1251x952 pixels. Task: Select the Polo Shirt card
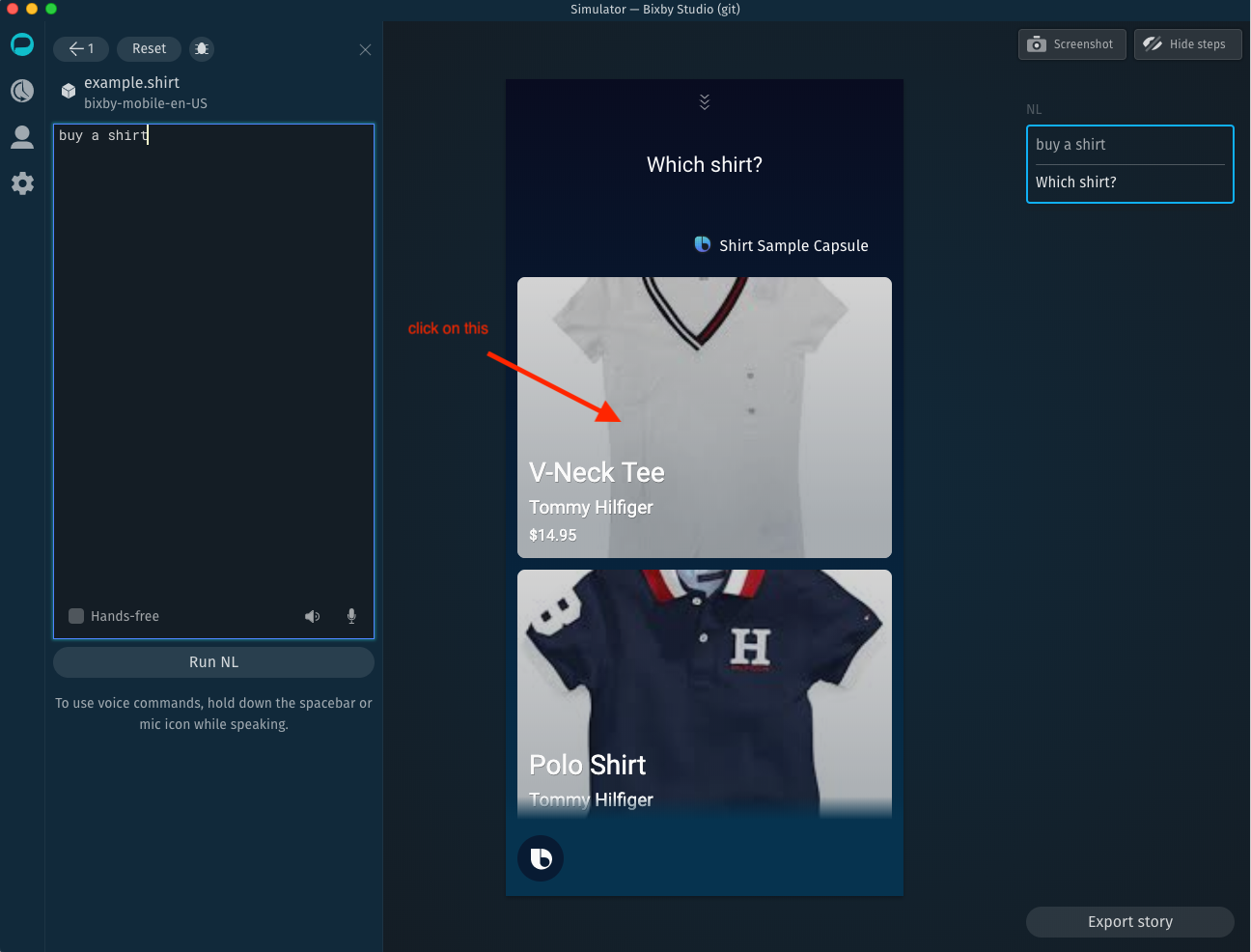coord(705,693)
